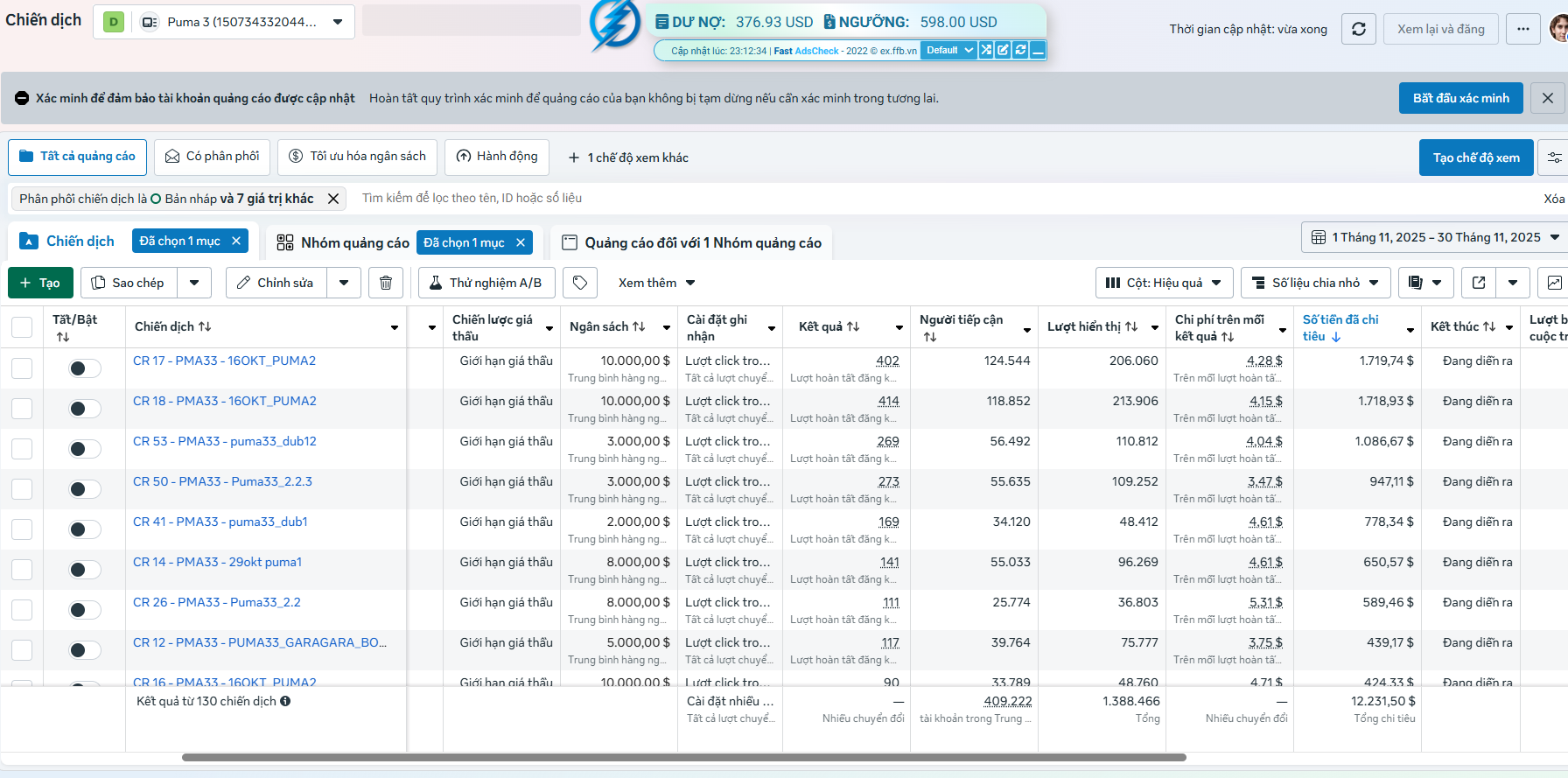Toggle the CR 50 campaign on/off switch
Screen dimensions: 1568x778
coord(85,489)
